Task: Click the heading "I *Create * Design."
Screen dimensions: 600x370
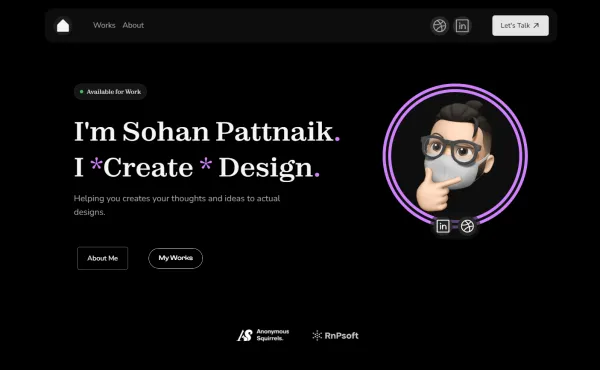Action: point(197,168)
